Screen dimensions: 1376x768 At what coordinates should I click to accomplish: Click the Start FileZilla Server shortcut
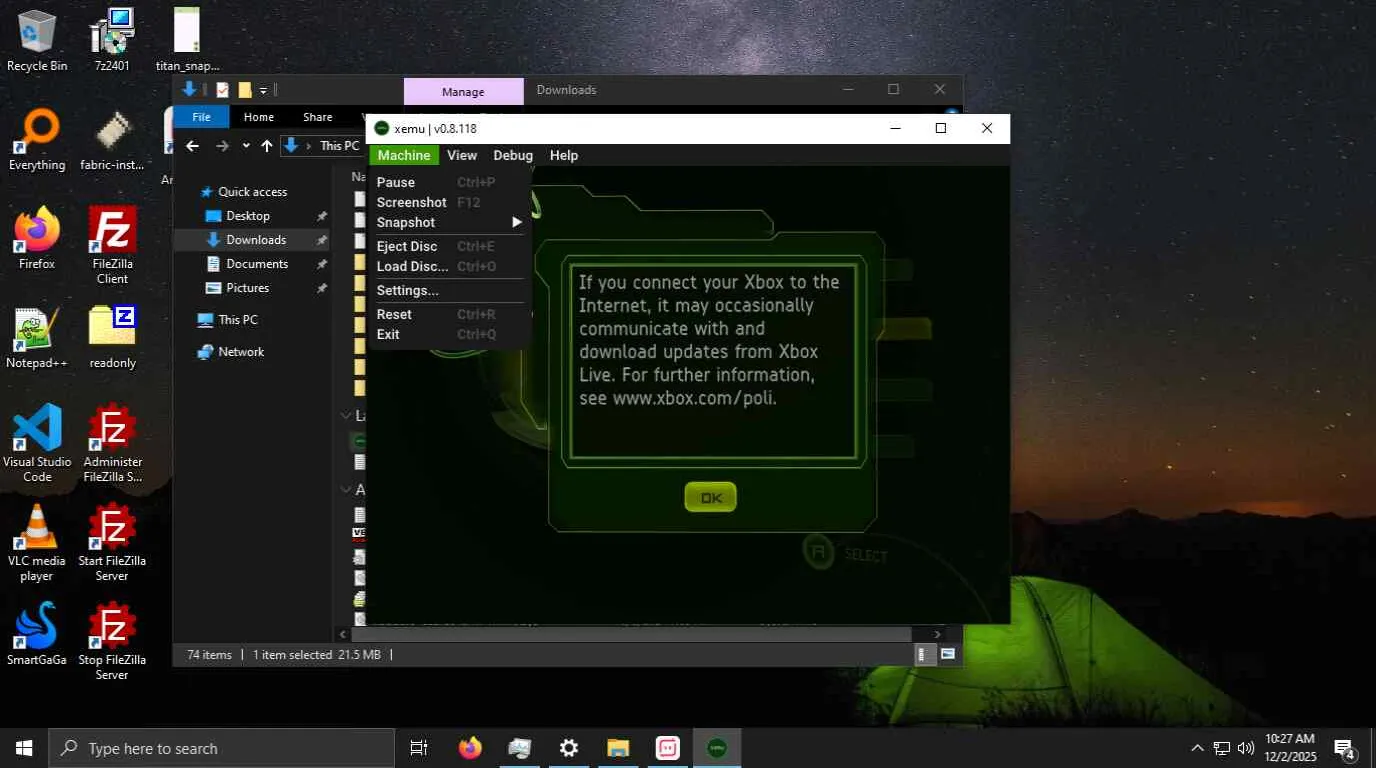[x=112, y=542]
